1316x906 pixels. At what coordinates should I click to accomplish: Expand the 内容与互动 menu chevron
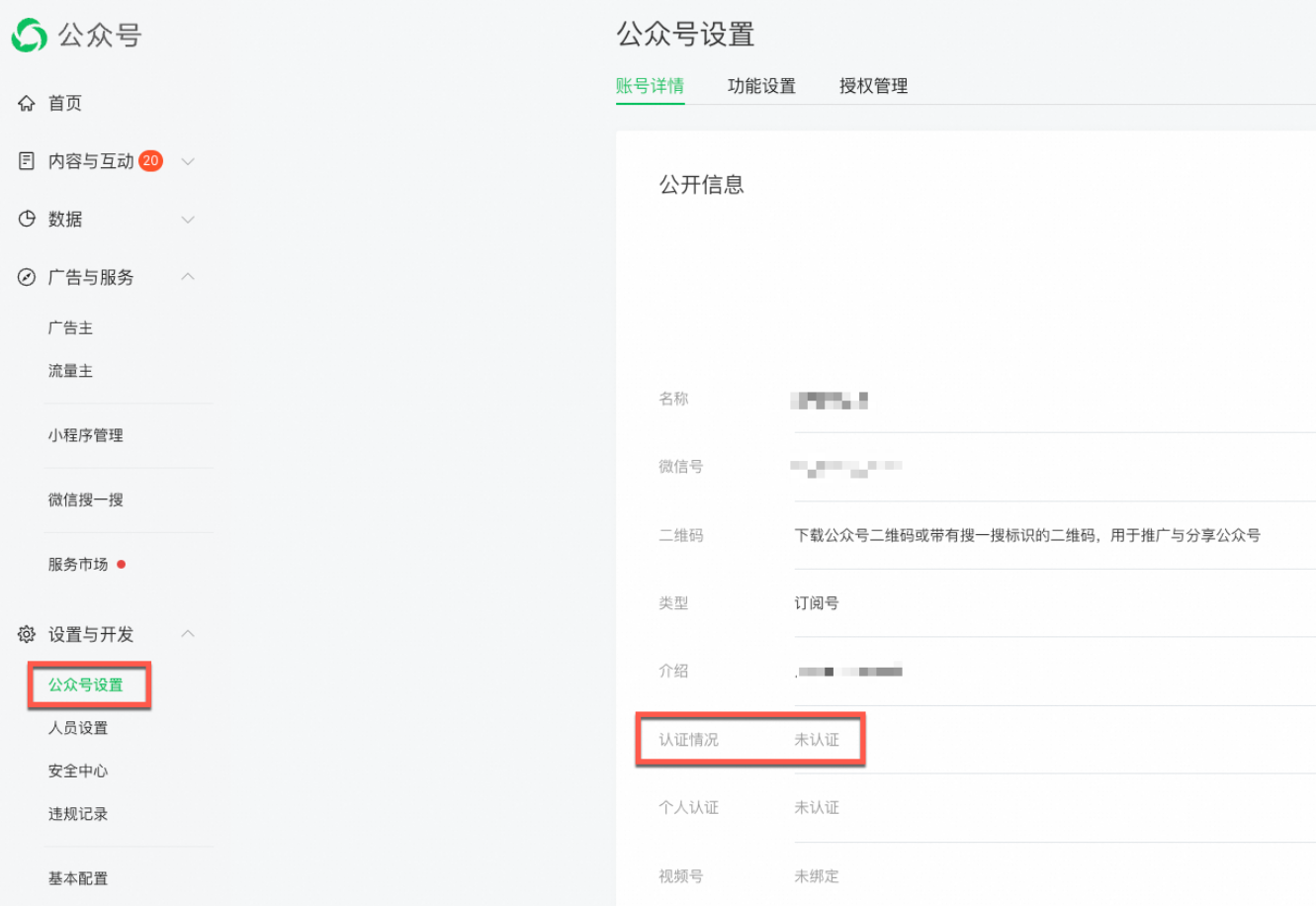tap(188, 161)
